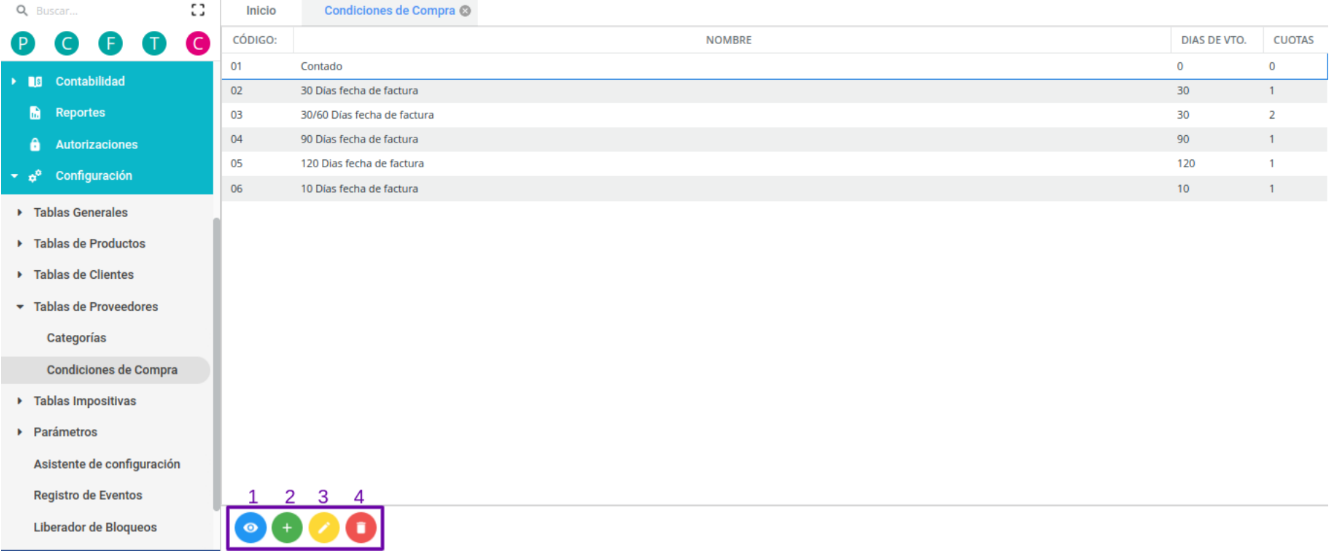Click the days value 120

1186,164
